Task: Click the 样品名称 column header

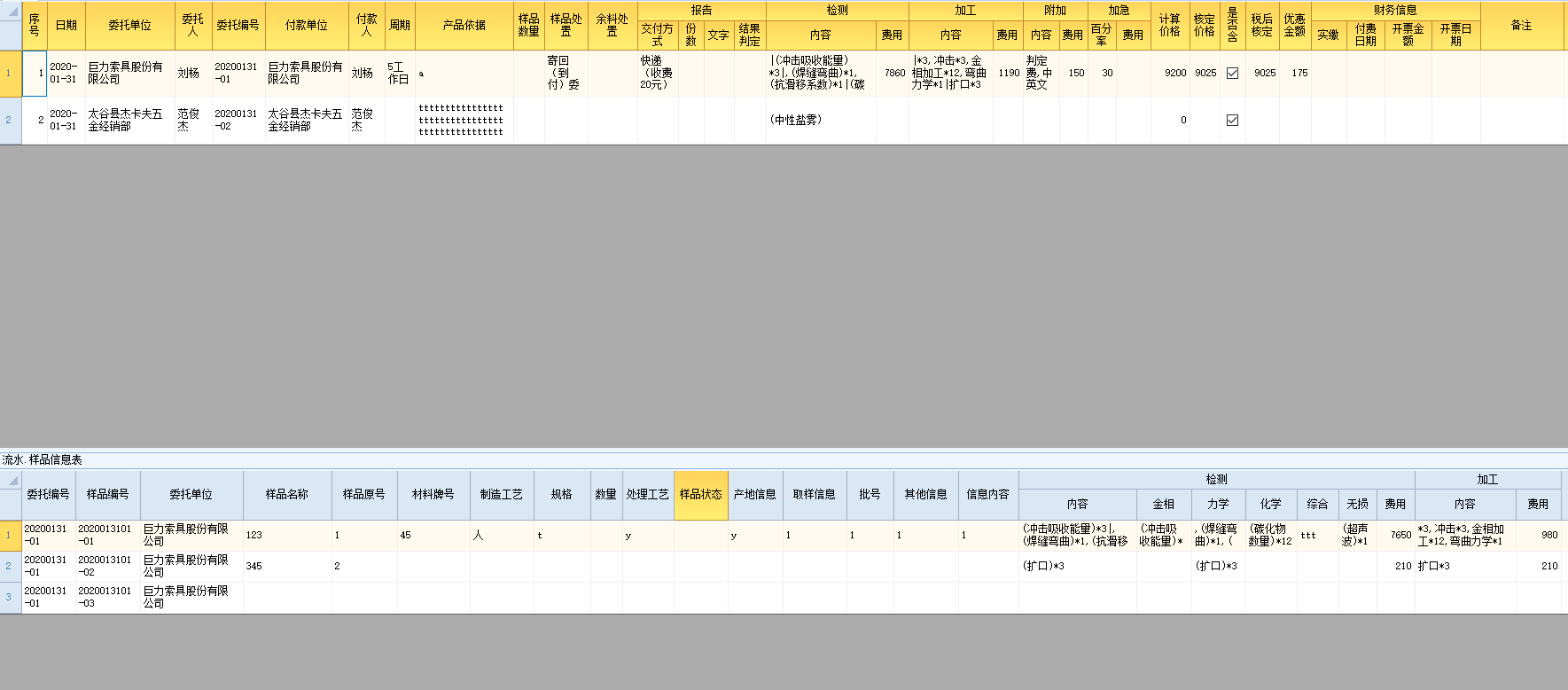Action: pos(287,494)
